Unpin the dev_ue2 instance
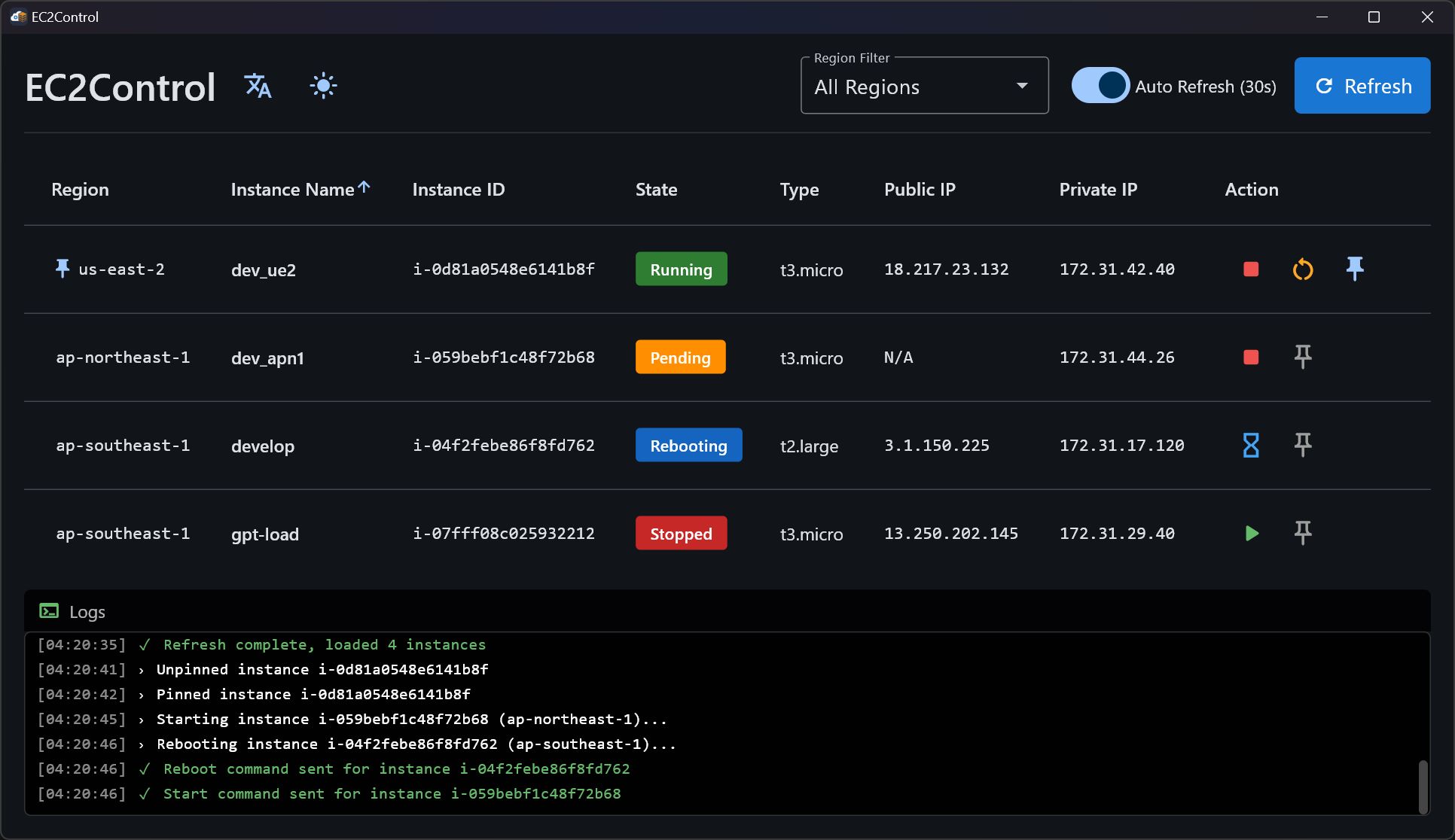The height and width of the screenshot is (840, 1455). pos(1355,269)
